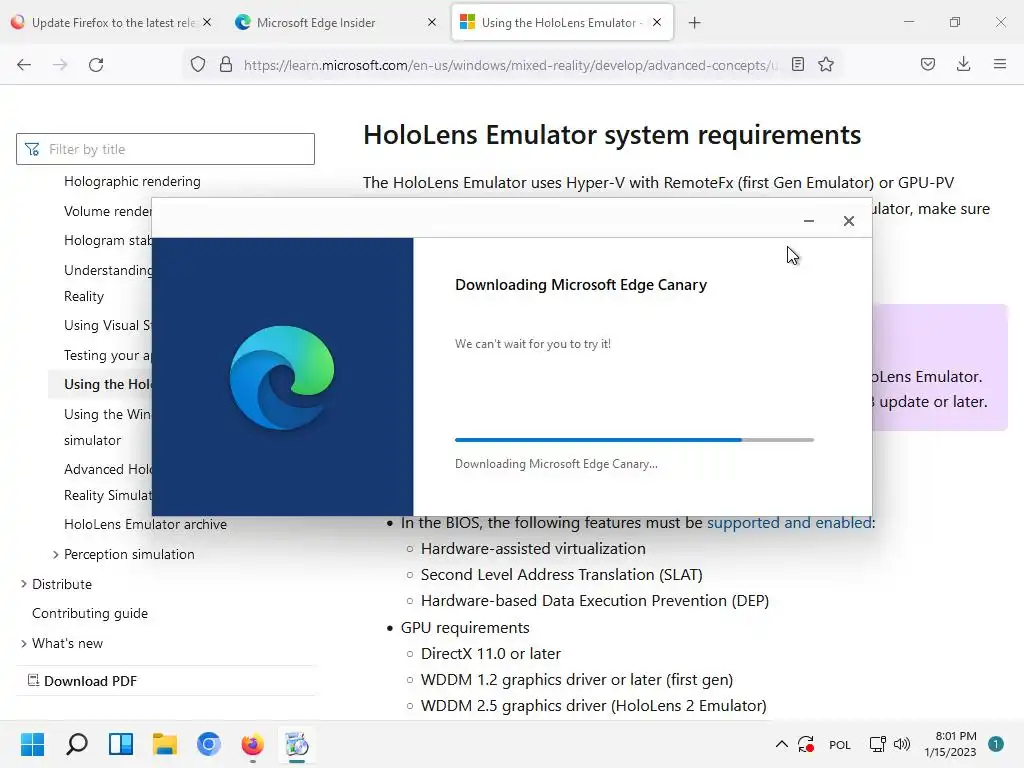Click the HoloLens Emulator system requirements heading
1024x768 pixels.
point(612,135)
